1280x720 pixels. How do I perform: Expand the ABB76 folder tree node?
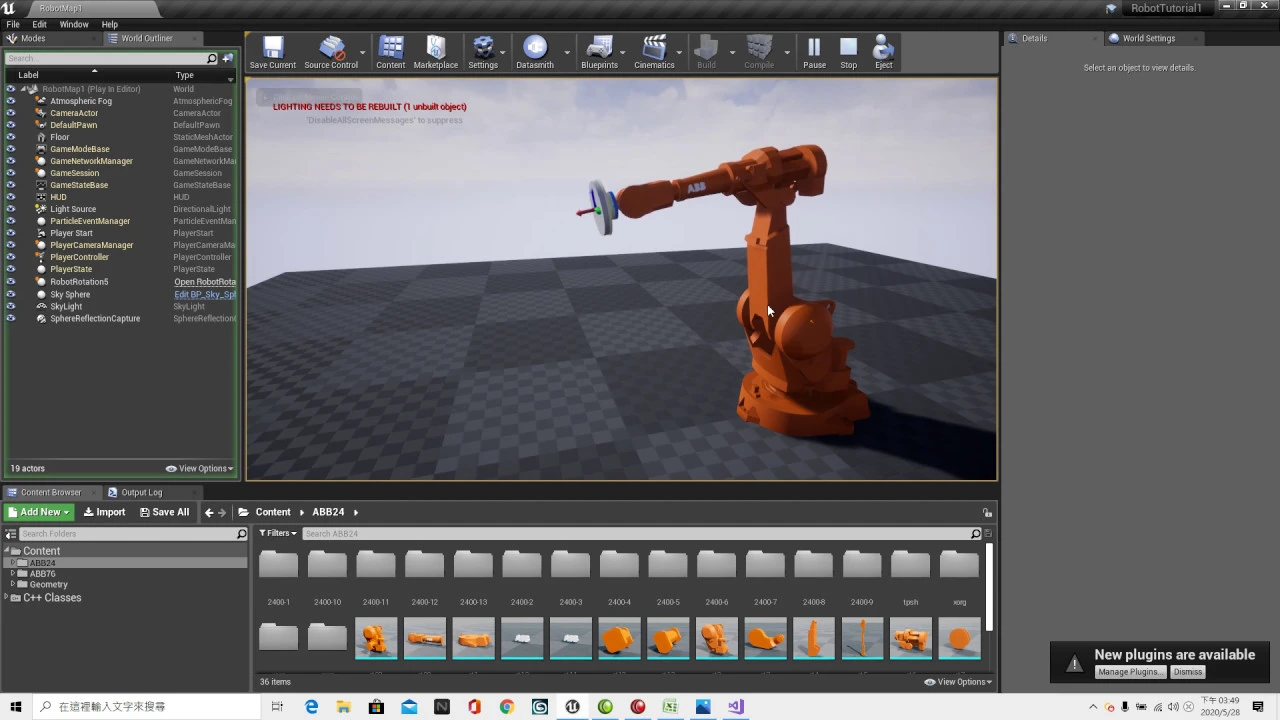pos(13,574)
